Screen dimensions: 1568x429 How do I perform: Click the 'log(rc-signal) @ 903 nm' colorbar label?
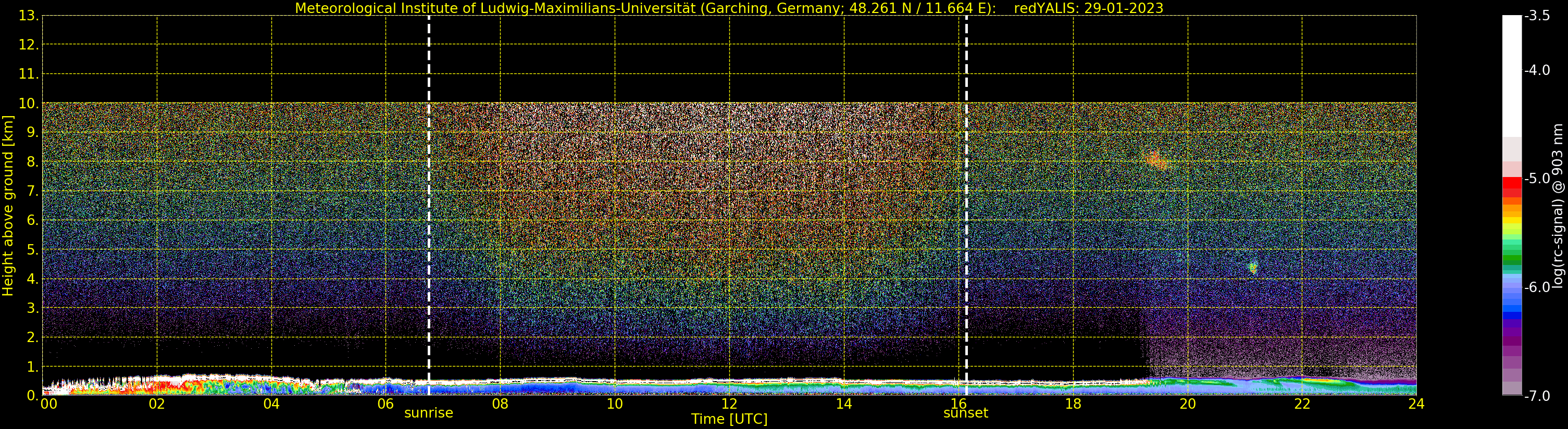pos(1558,206)
